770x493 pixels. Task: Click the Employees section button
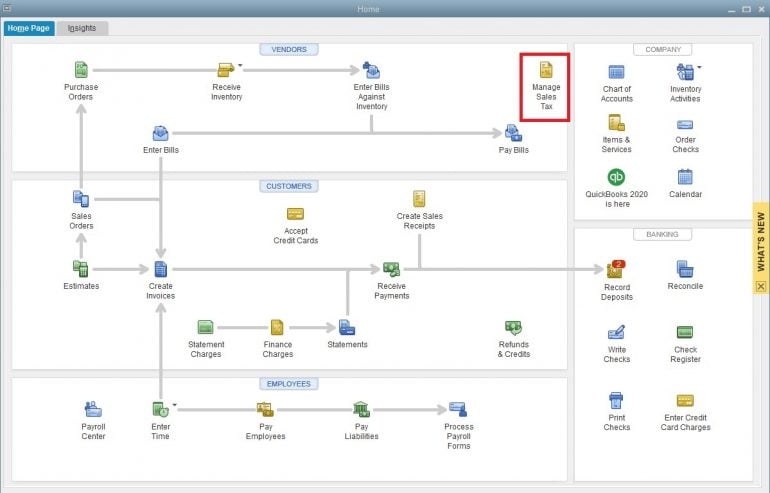pos(288,383)
